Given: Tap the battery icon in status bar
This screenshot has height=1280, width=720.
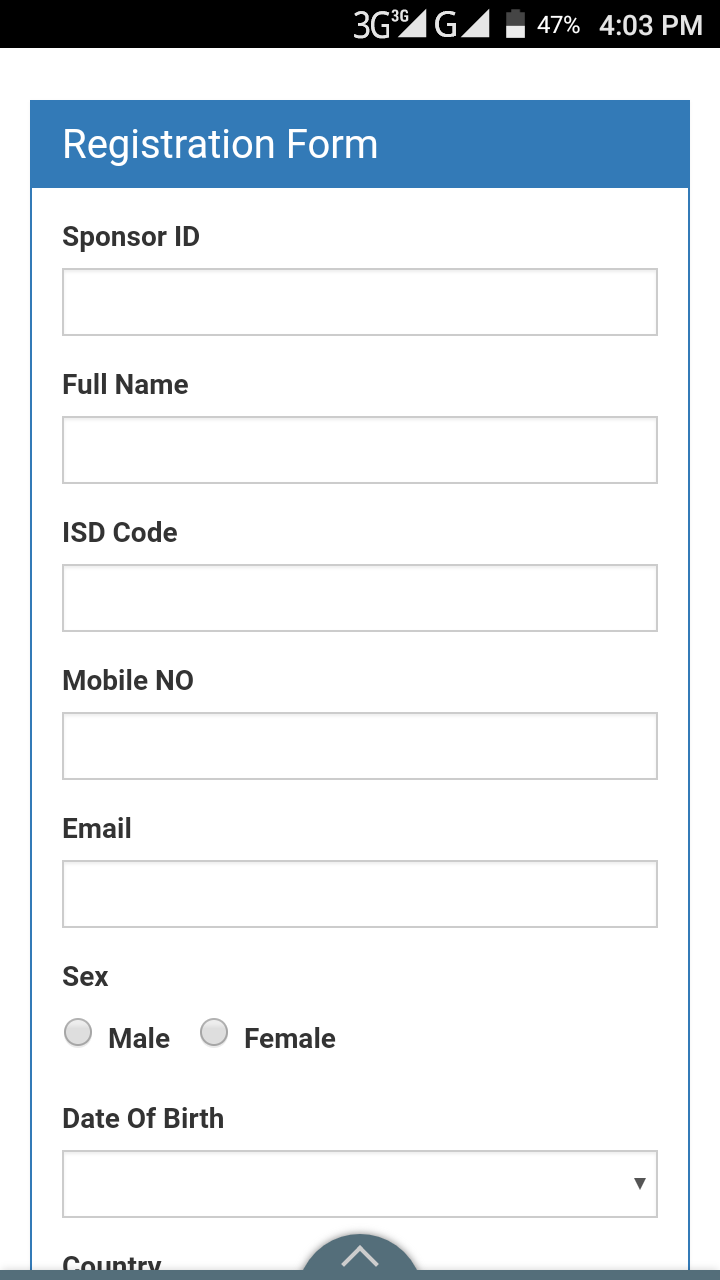Looking at the screenshot, I should pos(515,24).
